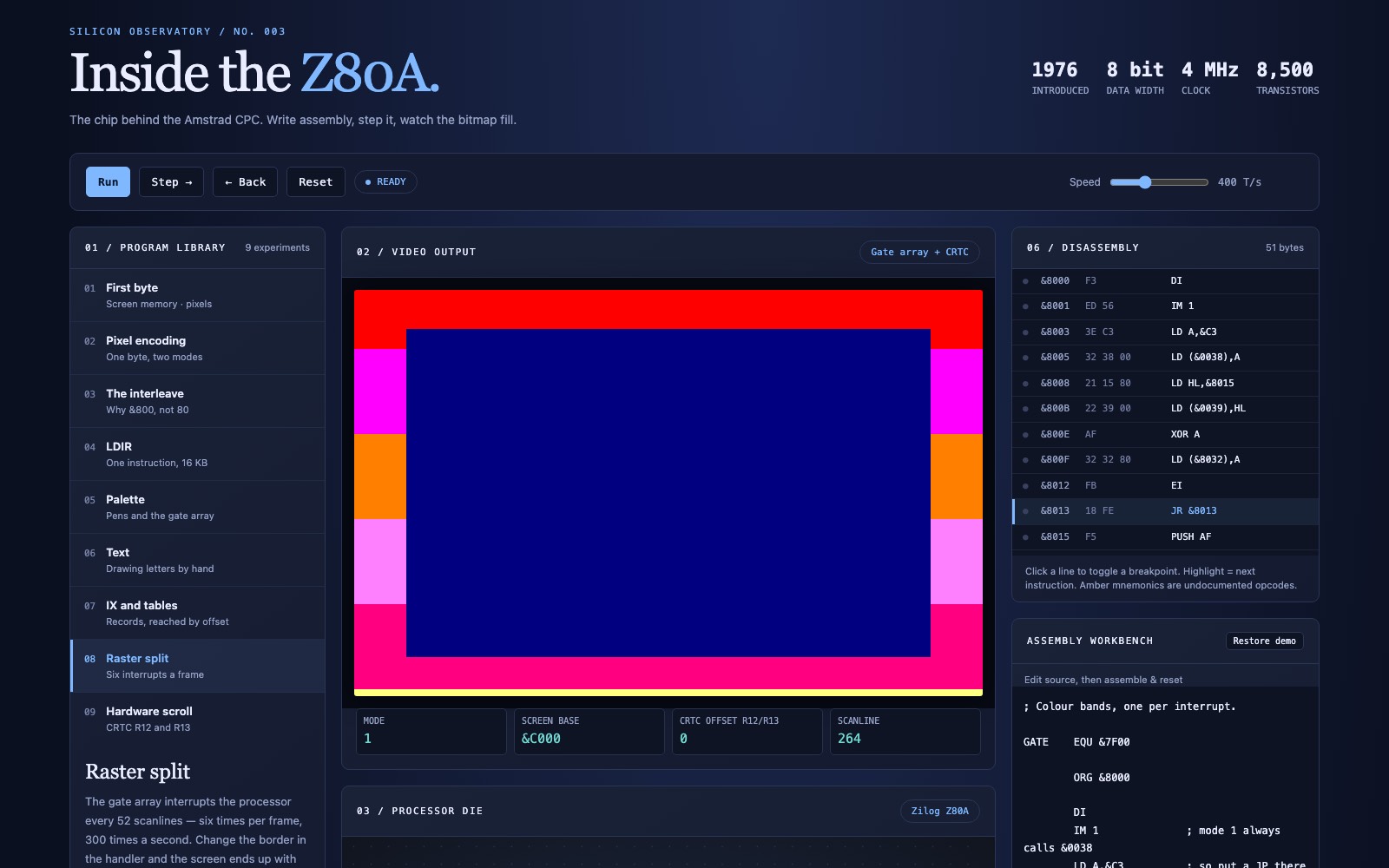Viewport: 1389px width, 868px height.
Task: Choose the LDIR experiment
Action: pos(198,454)
